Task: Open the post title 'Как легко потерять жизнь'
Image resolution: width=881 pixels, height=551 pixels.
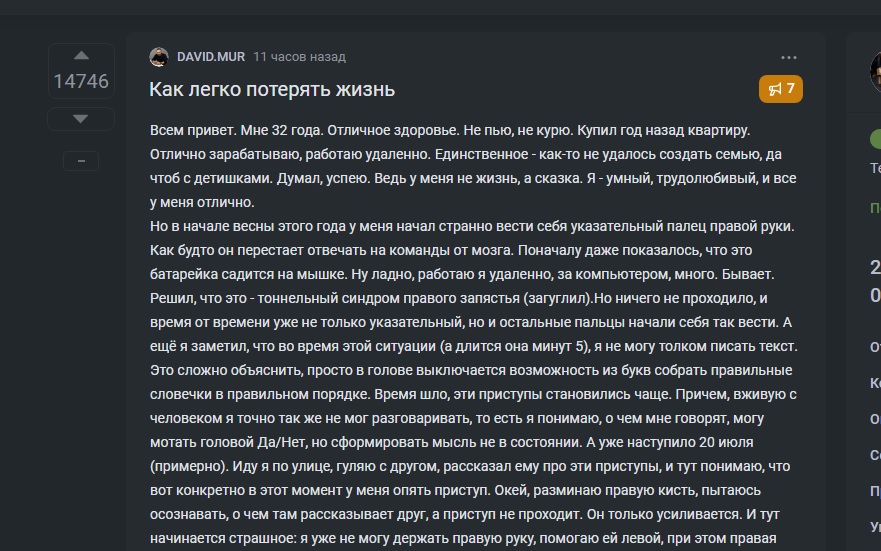Action: [x=272, y=89]
